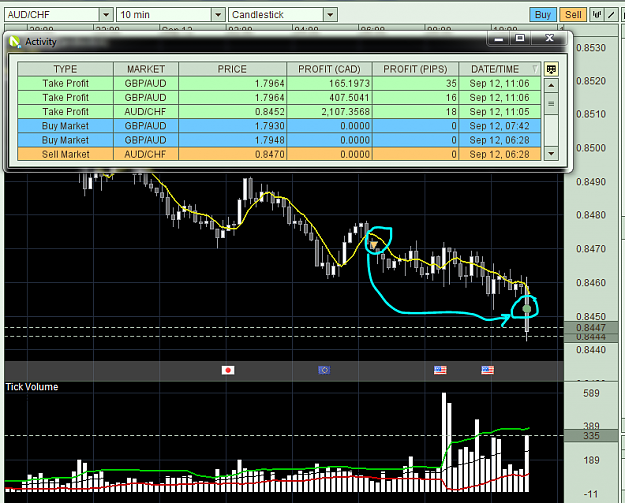
Task: Open the 10 min timeframe dropdown
Action: click(218, 15)
